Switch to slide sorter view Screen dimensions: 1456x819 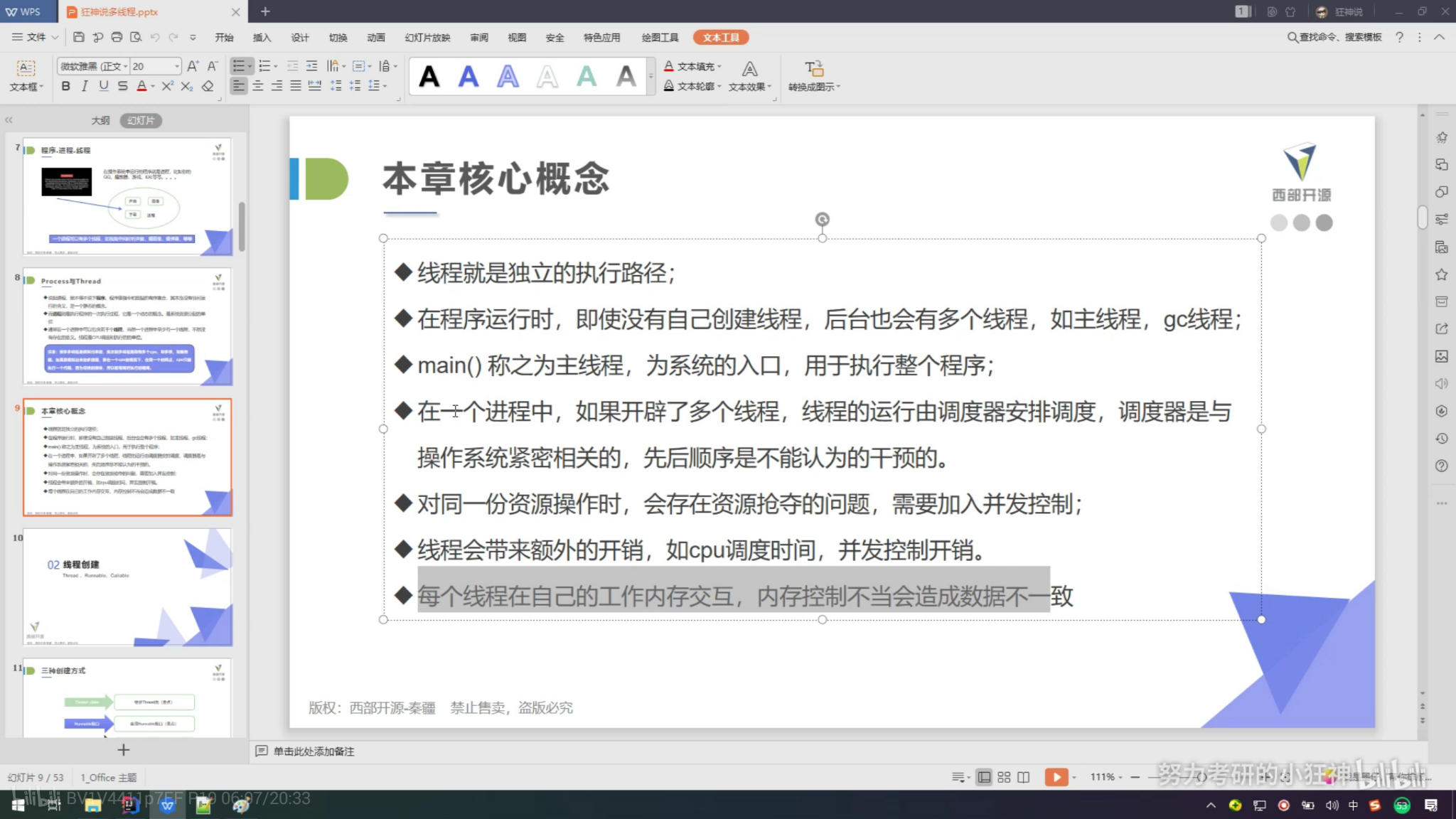1004,777
